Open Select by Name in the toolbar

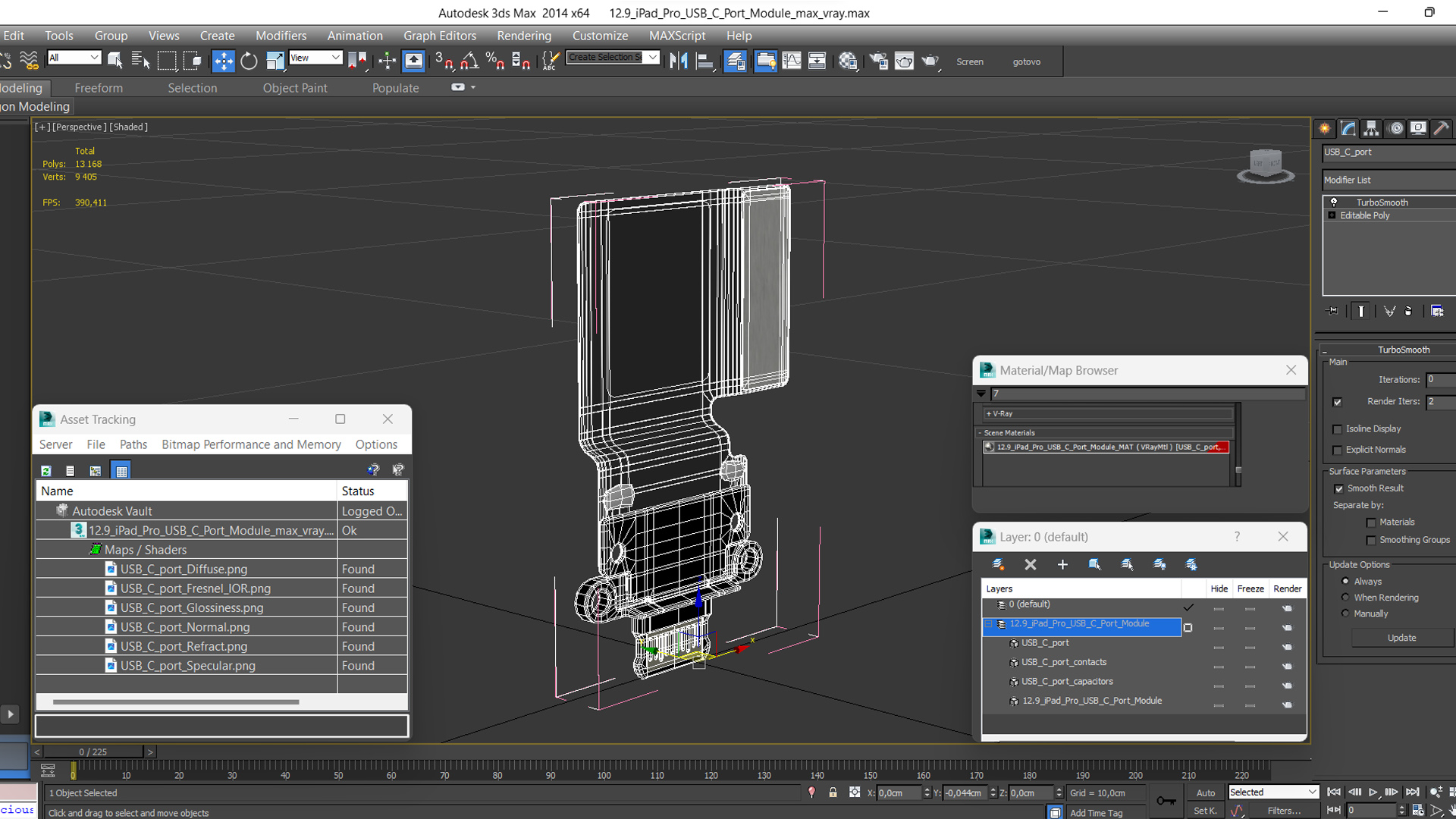click(x=141, y=61)
